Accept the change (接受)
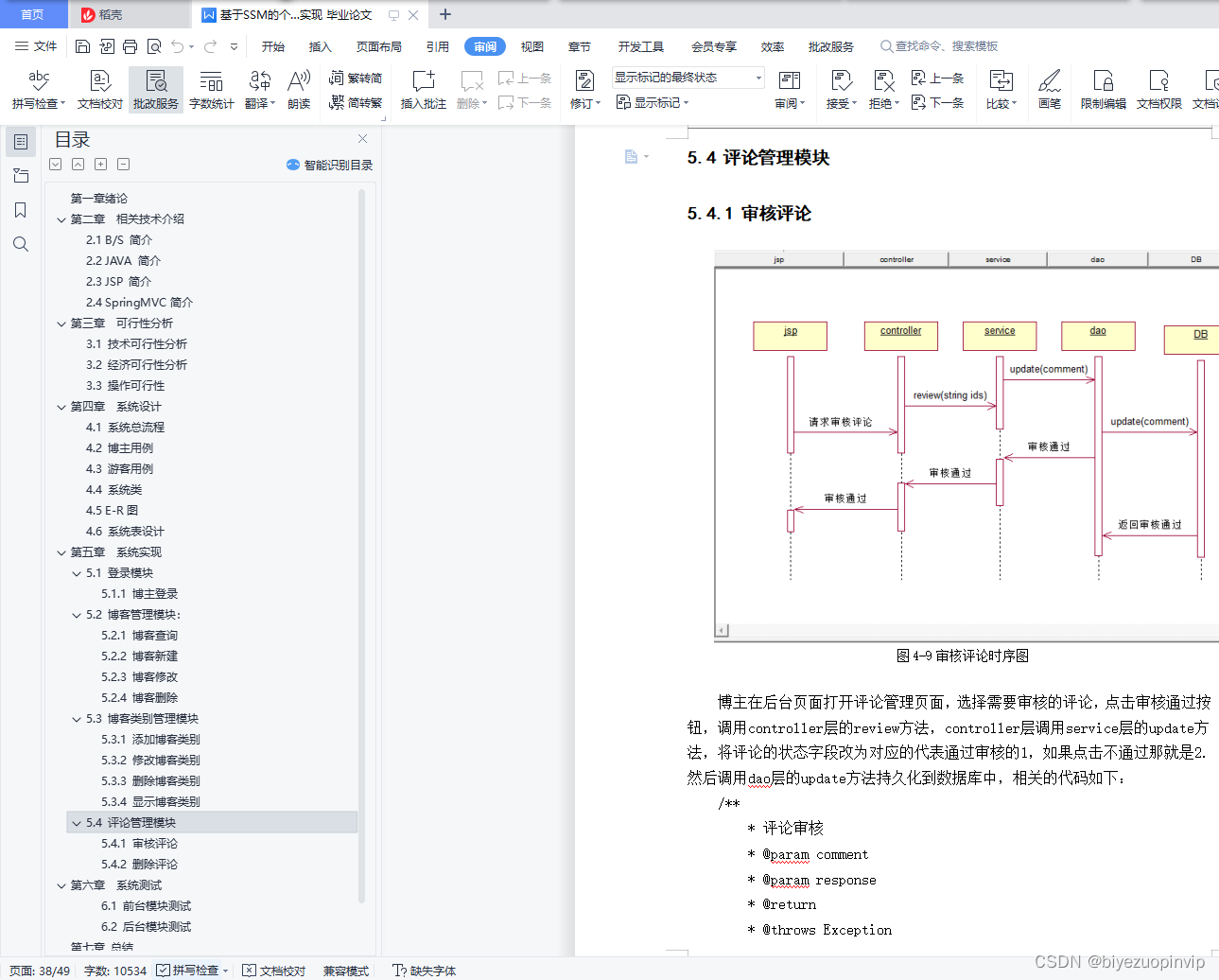 tap(841, 89)
